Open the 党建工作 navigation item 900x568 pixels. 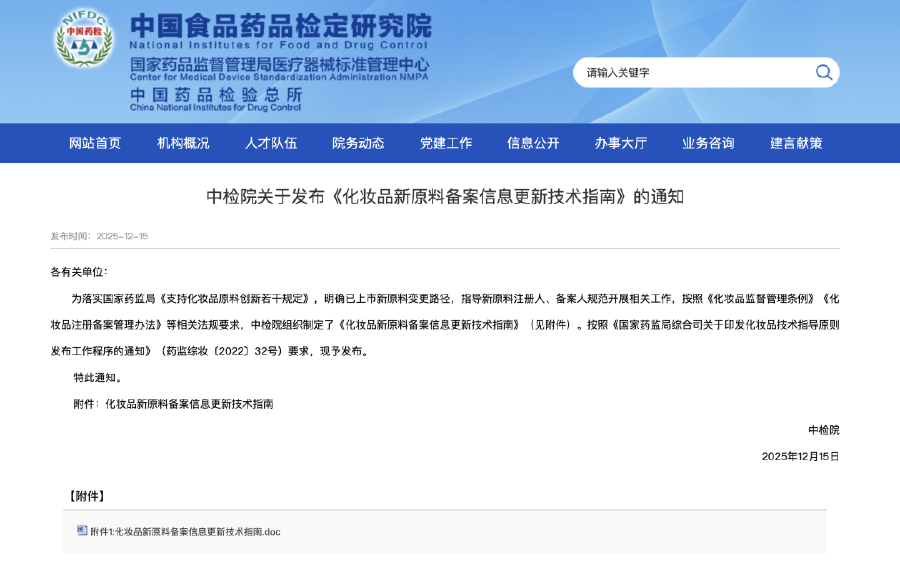(x=446, y=143)
